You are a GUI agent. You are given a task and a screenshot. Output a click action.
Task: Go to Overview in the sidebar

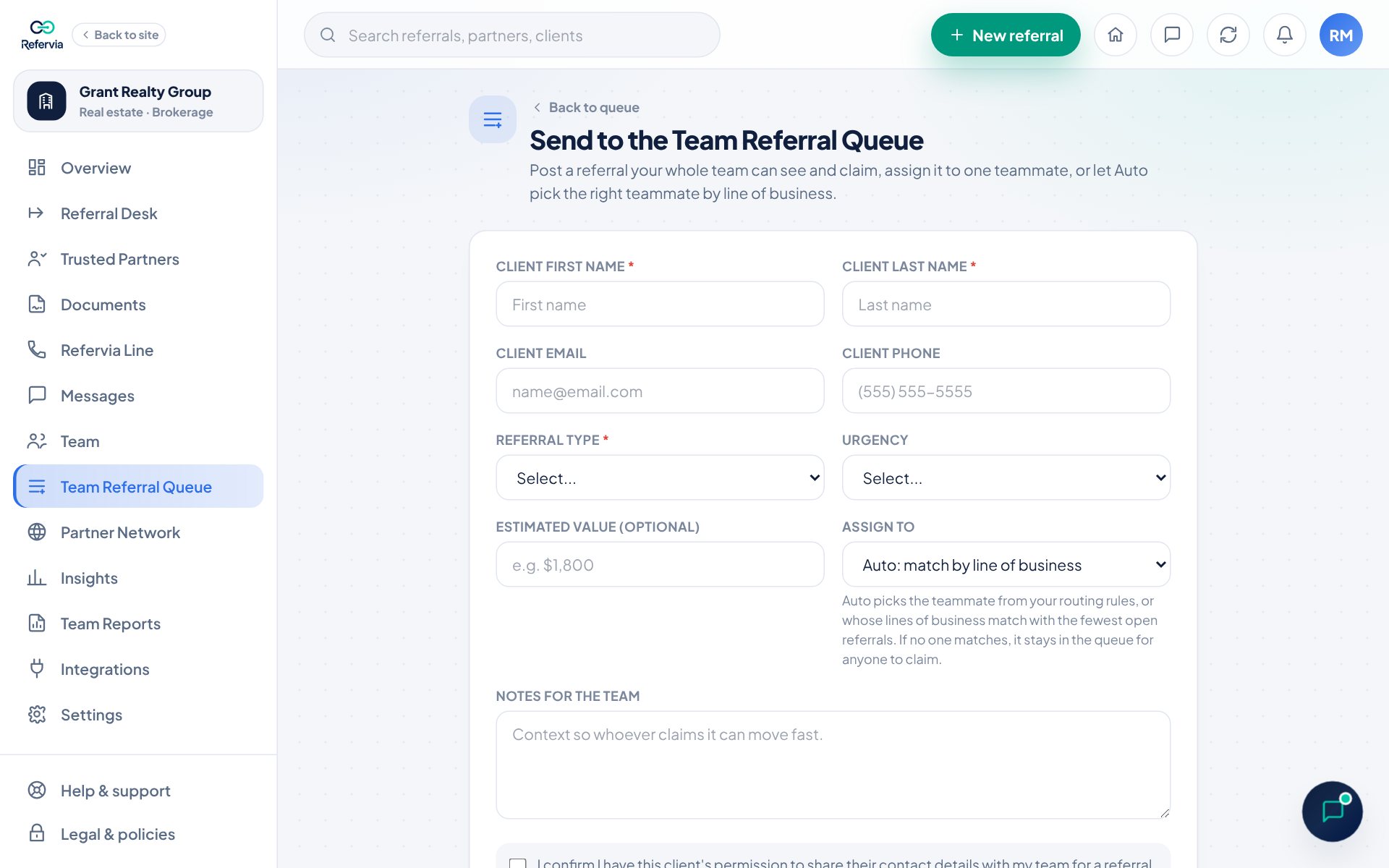tap(138, 168)
